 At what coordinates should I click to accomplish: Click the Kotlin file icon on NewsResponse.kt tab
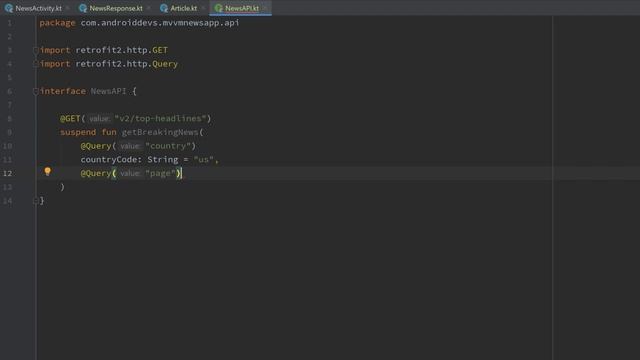click(x=83, y=8)
